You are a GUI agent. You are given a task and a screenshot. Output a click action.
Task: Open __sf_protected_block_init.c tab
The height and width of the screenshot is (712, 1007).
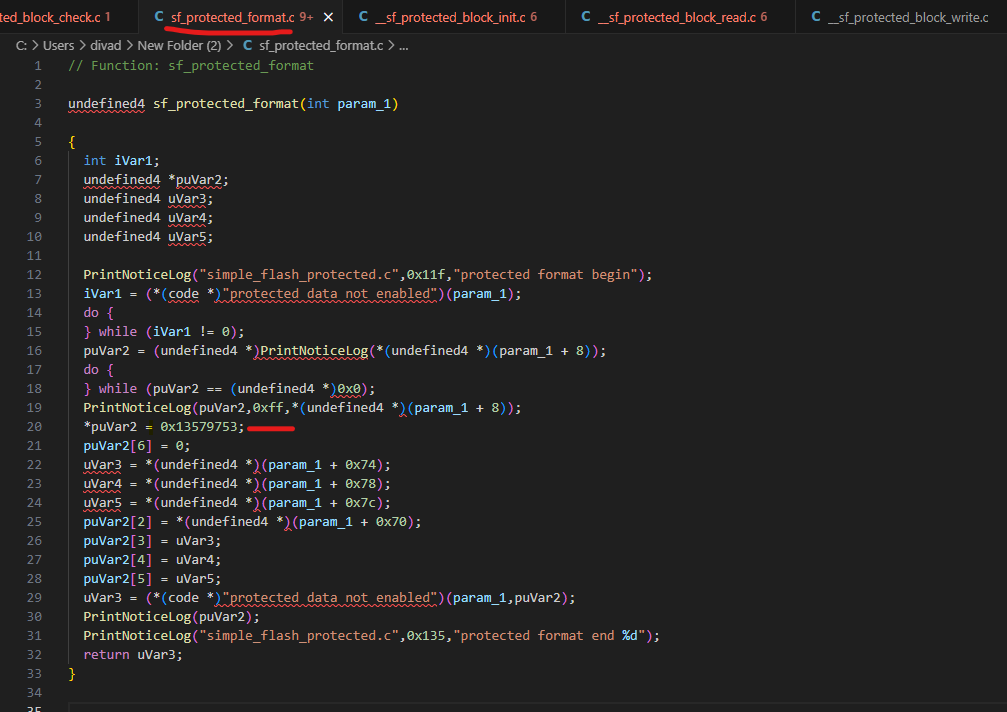[455, 17]
